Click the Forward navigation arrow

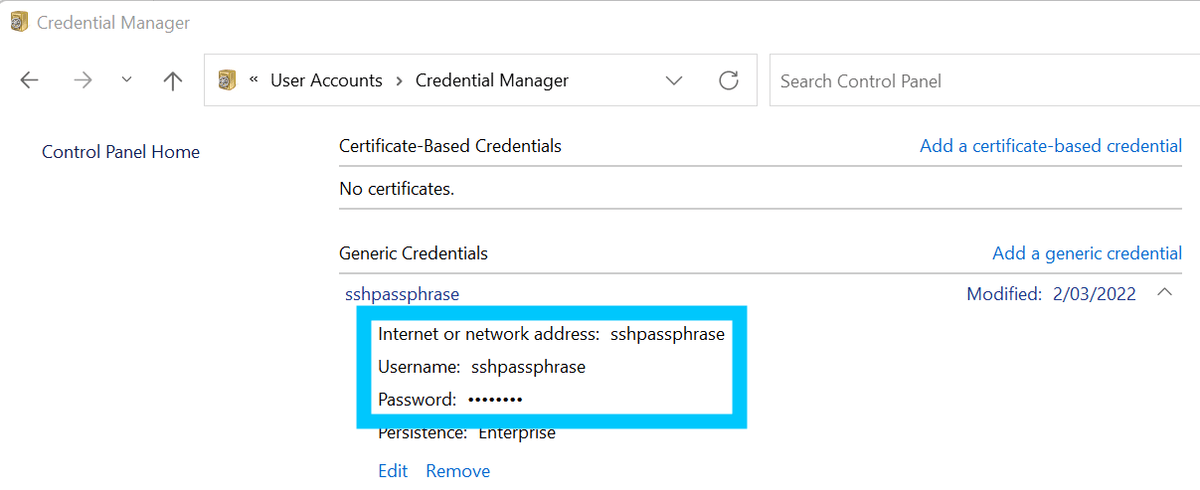[83, 81]
